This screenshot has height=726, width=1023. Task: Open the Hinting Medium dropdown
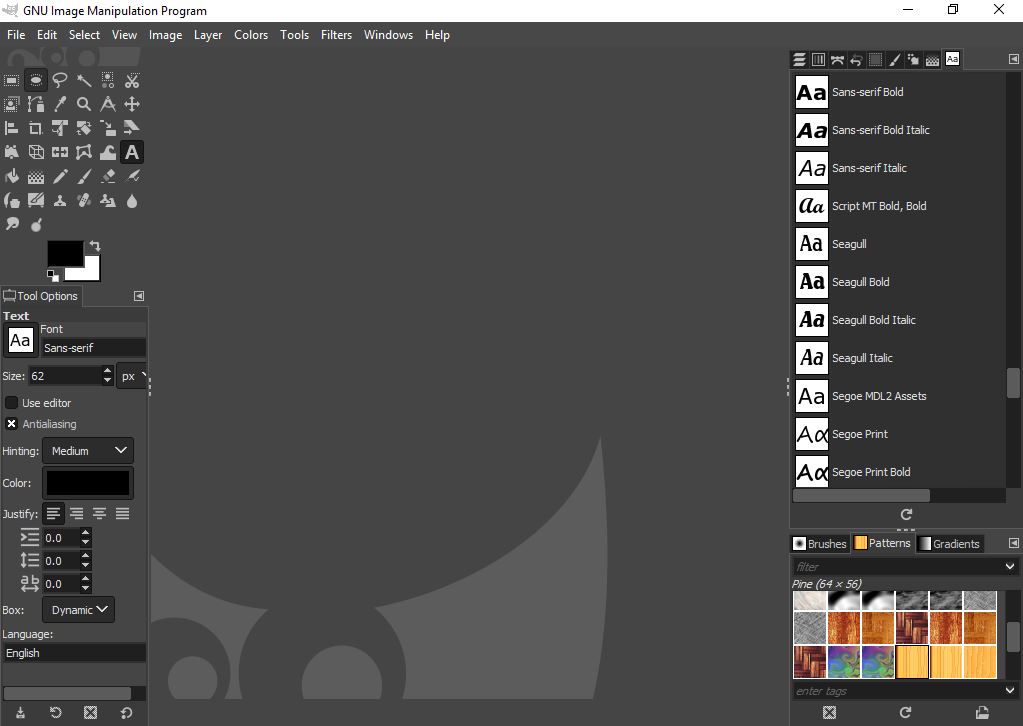[88, 451]
